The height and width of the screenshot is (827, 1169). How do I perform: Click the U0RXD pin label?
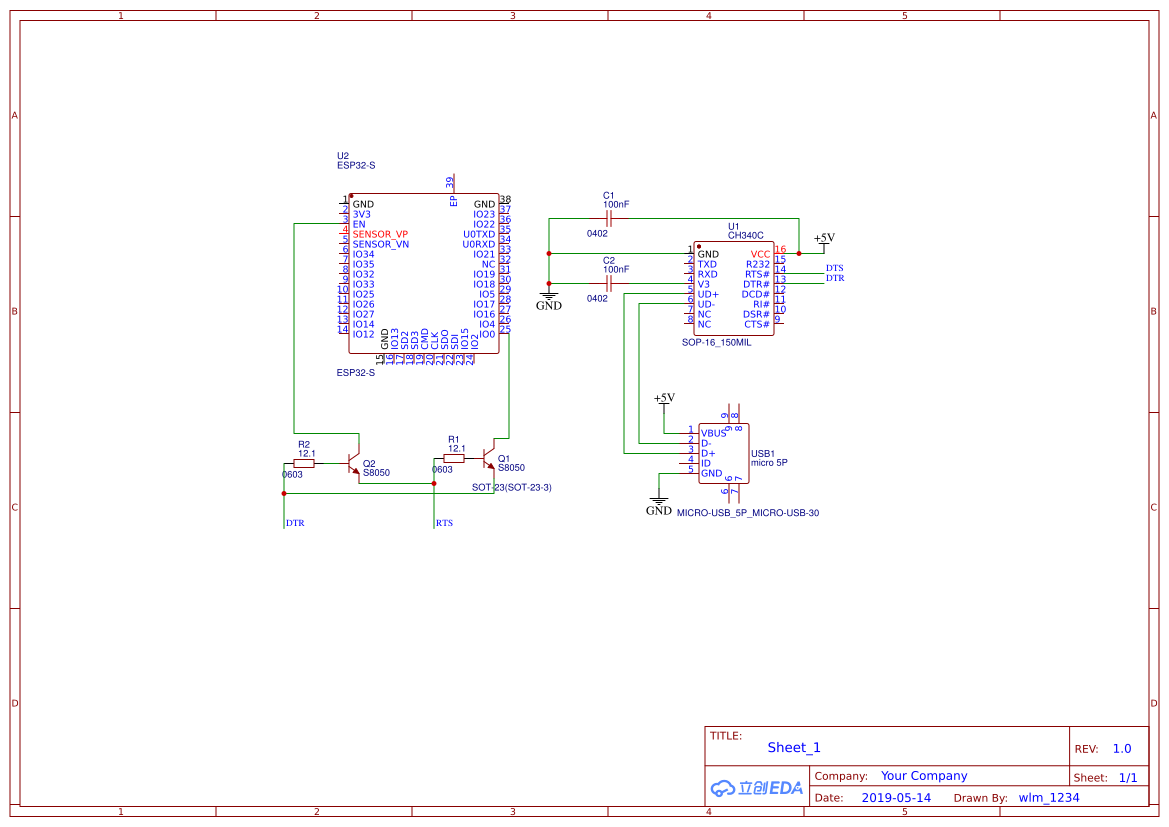click(479, 244)
